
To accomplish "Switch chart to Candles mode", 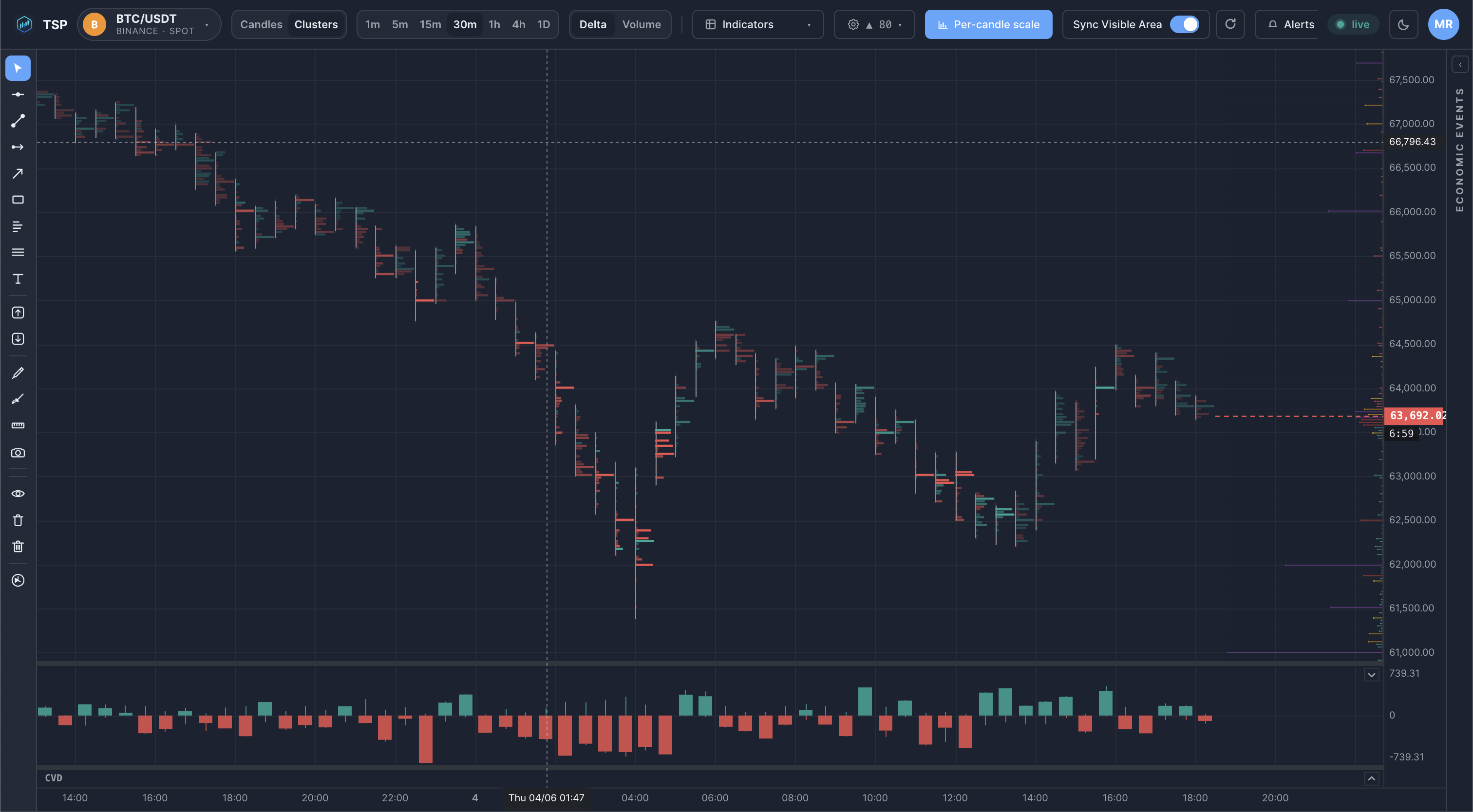I will 261,24.
